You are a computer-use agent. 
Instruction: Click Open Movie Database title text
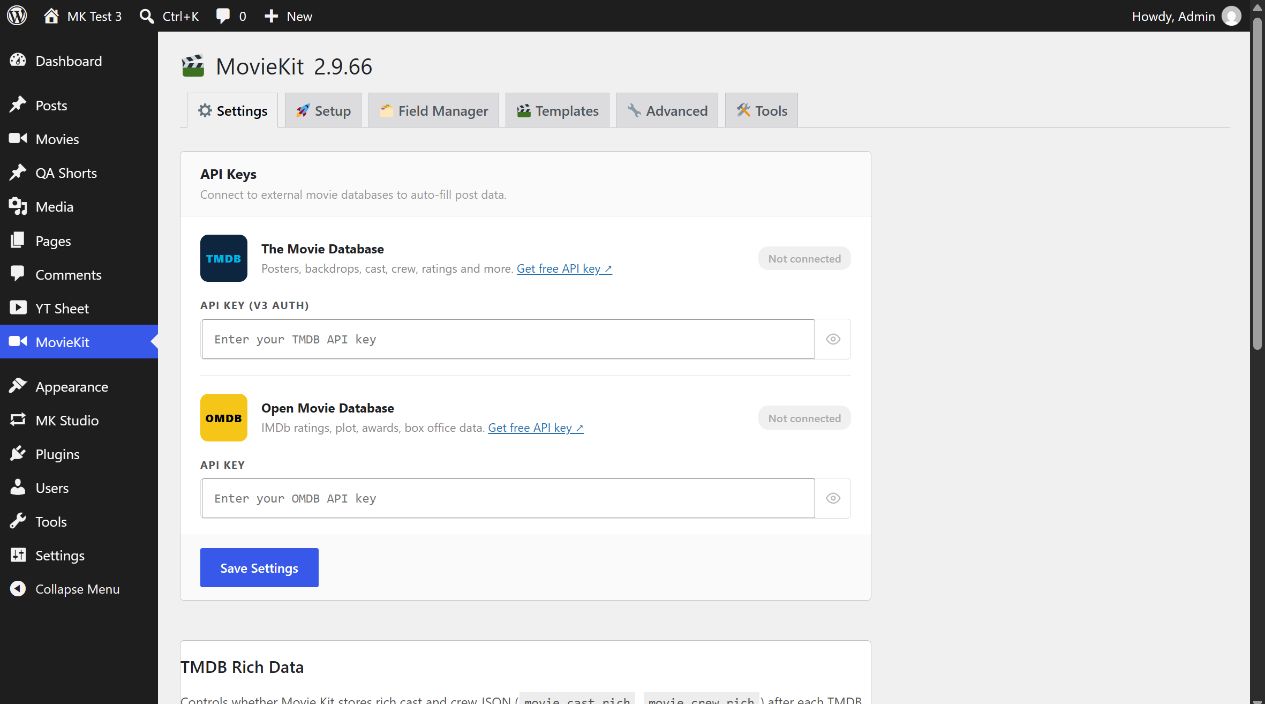(x=327, y=408)
